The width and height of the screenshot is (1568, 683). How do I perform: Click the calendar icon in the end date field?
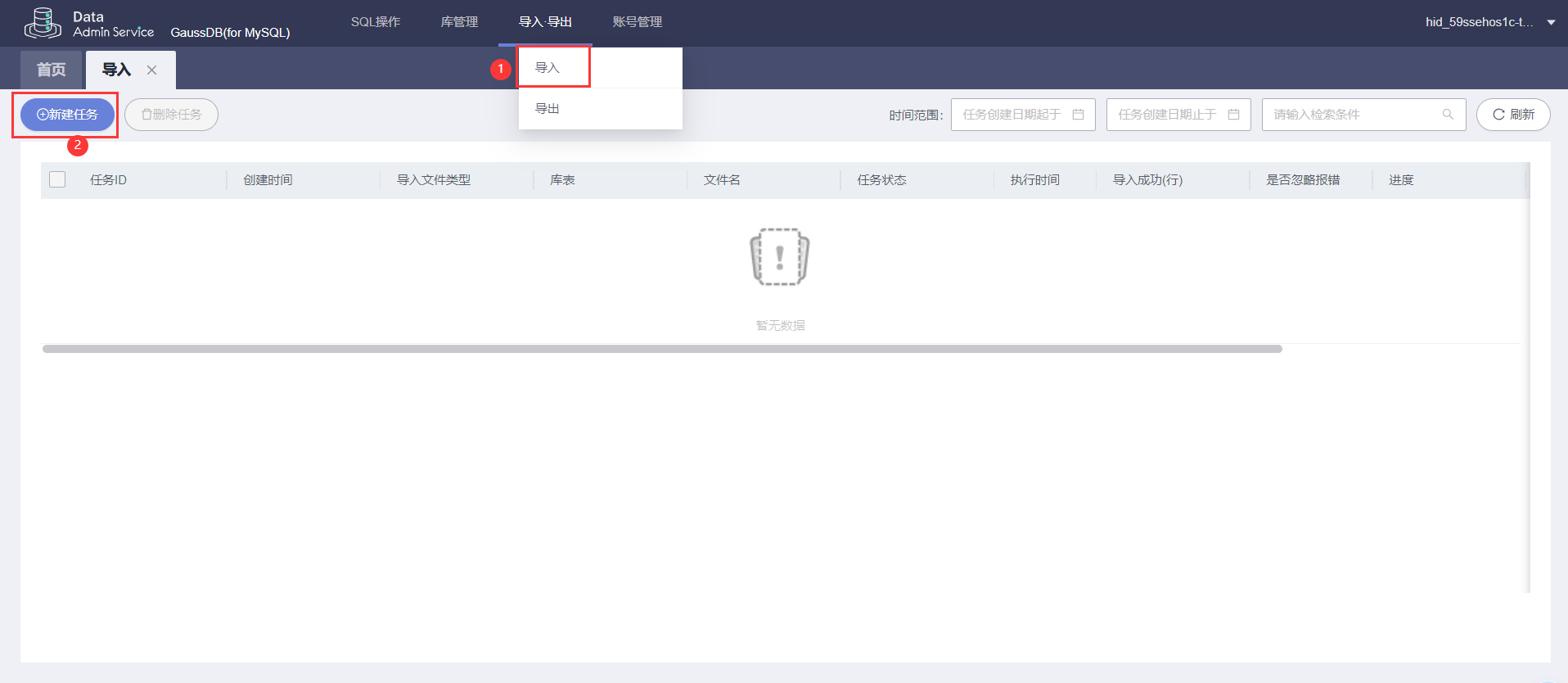pyautogui.click(x=1233, y=115)
